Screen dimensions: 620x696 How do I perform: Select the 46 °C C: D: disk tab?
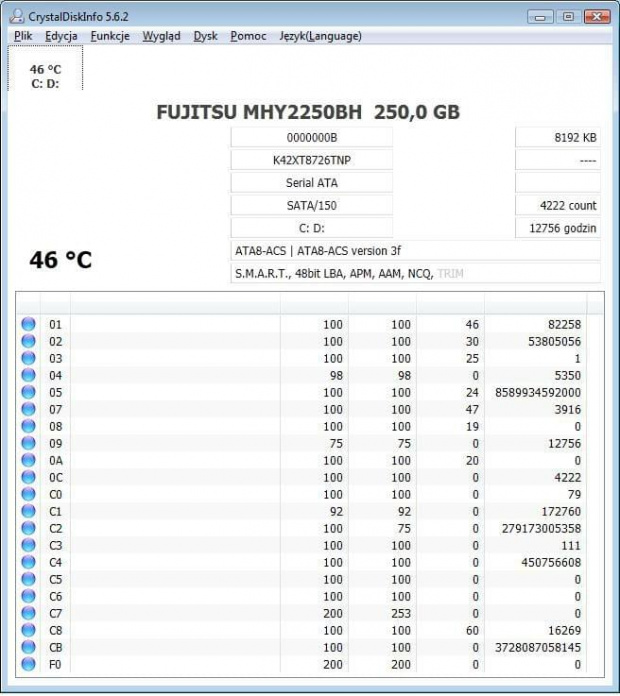click(x=45, y=69)
